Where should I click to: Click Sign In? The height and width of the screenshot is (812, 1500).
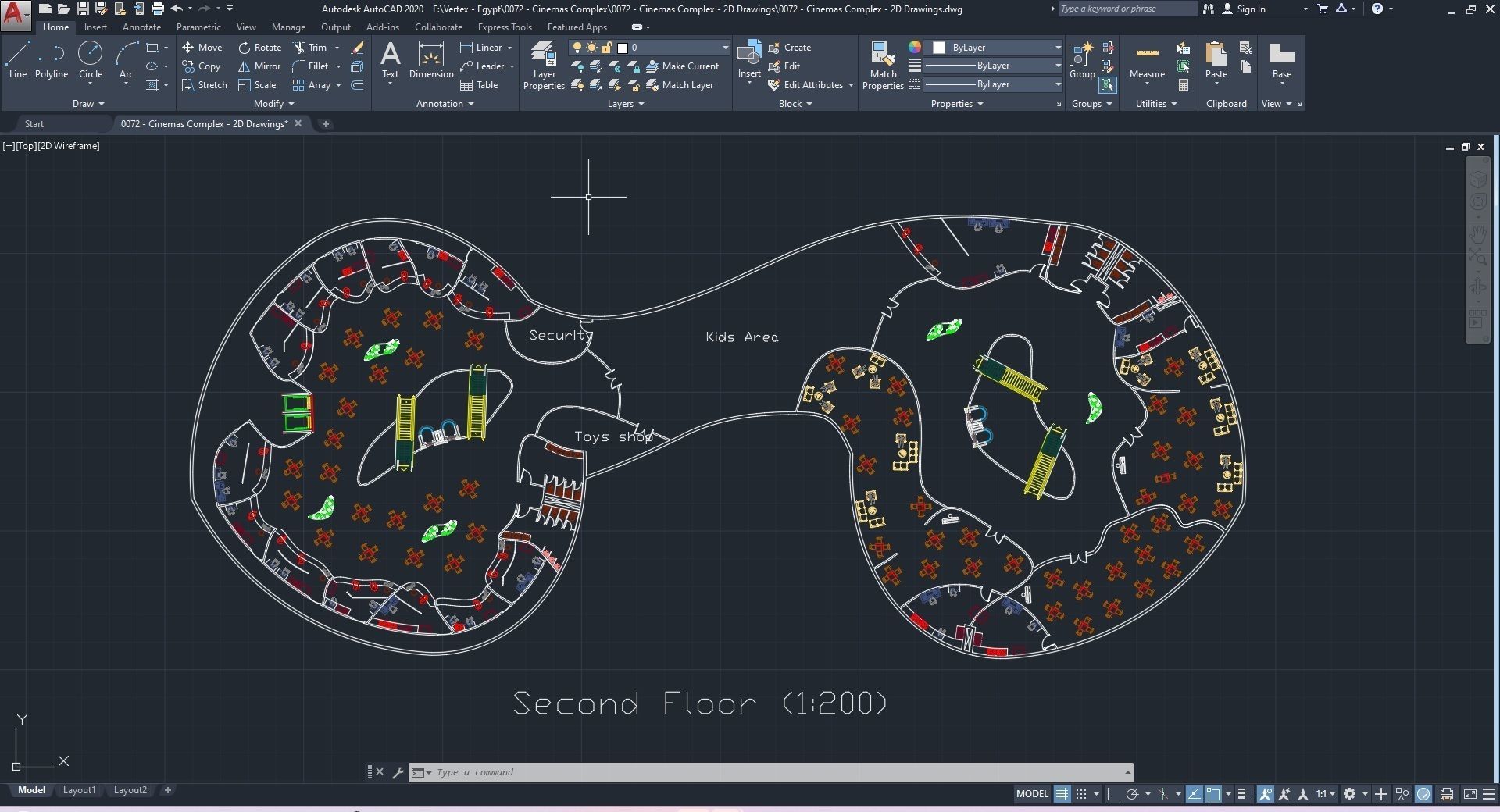(1244, 9)
